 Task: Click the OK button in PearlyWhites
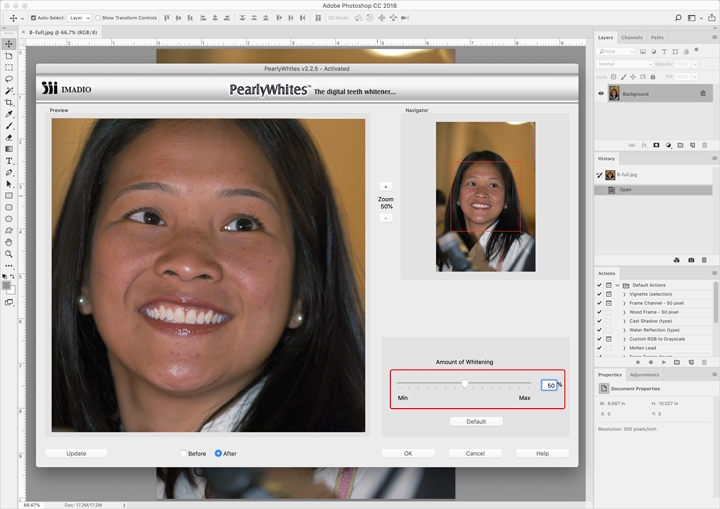coord(408,453)
